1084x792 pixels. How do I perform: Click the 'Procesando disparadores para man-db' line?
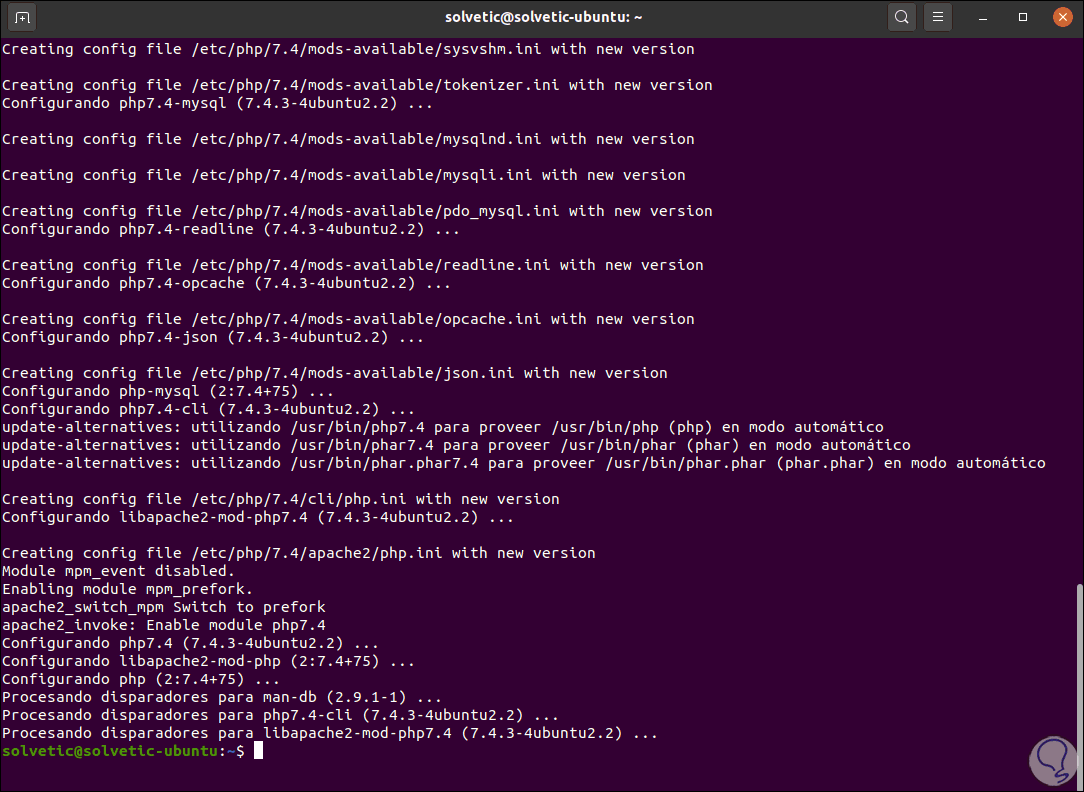pos(222,697)
